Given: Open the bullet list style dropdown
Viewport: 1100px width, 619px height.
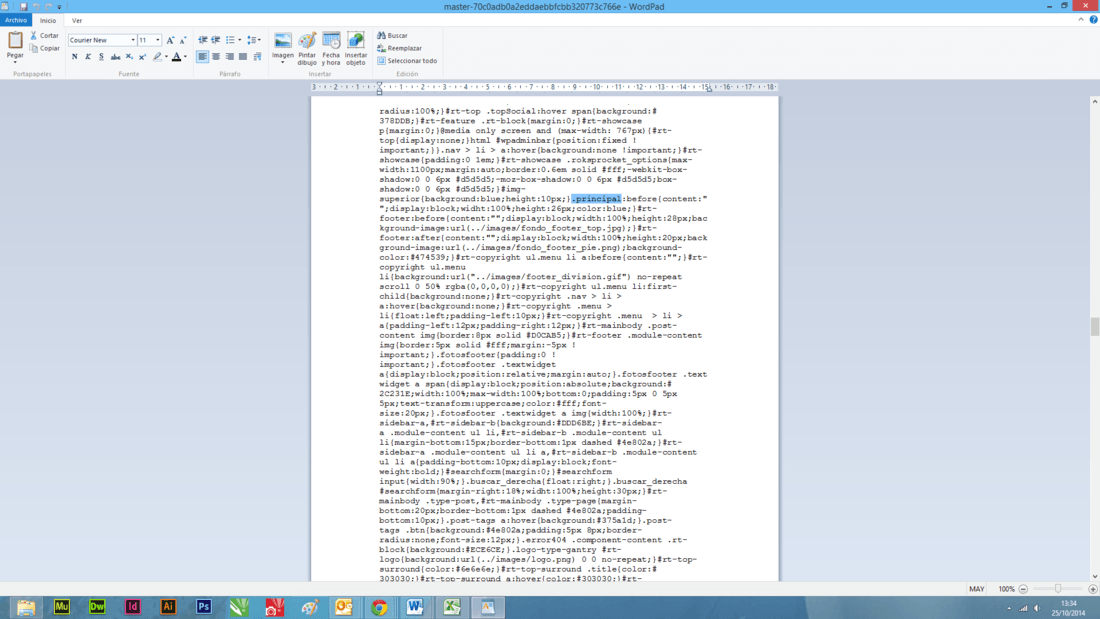Looking at the screenshot, I should point(239,40).
